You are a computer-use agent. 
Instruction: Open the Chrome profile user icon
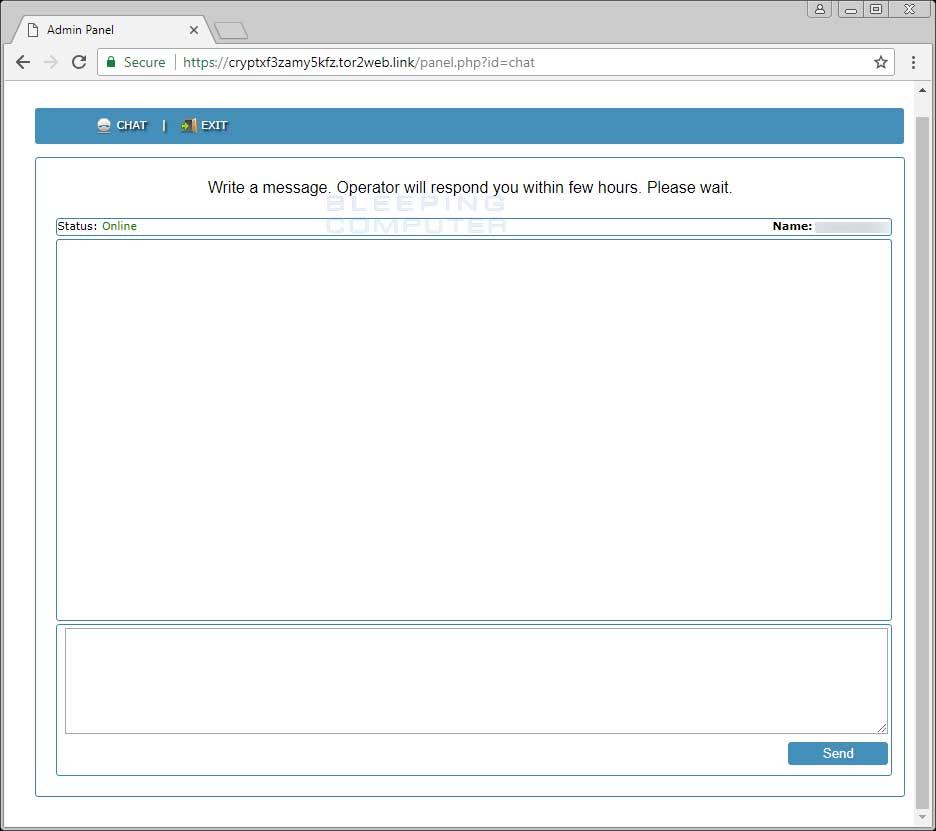point(820,9)
